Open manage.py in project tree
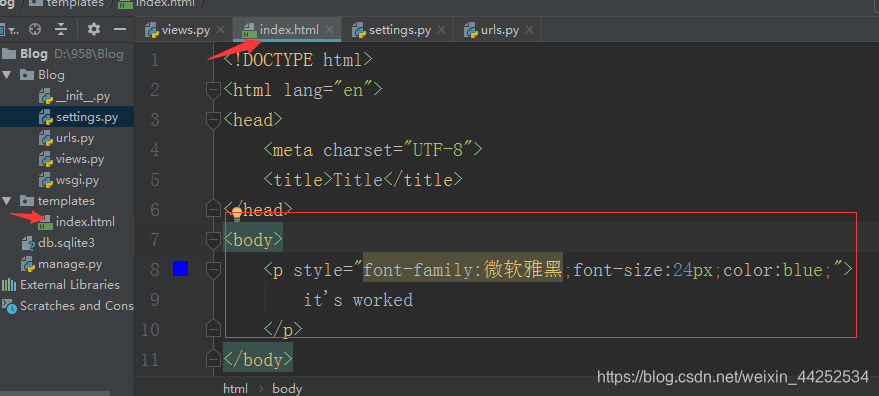 click(61, 264)
